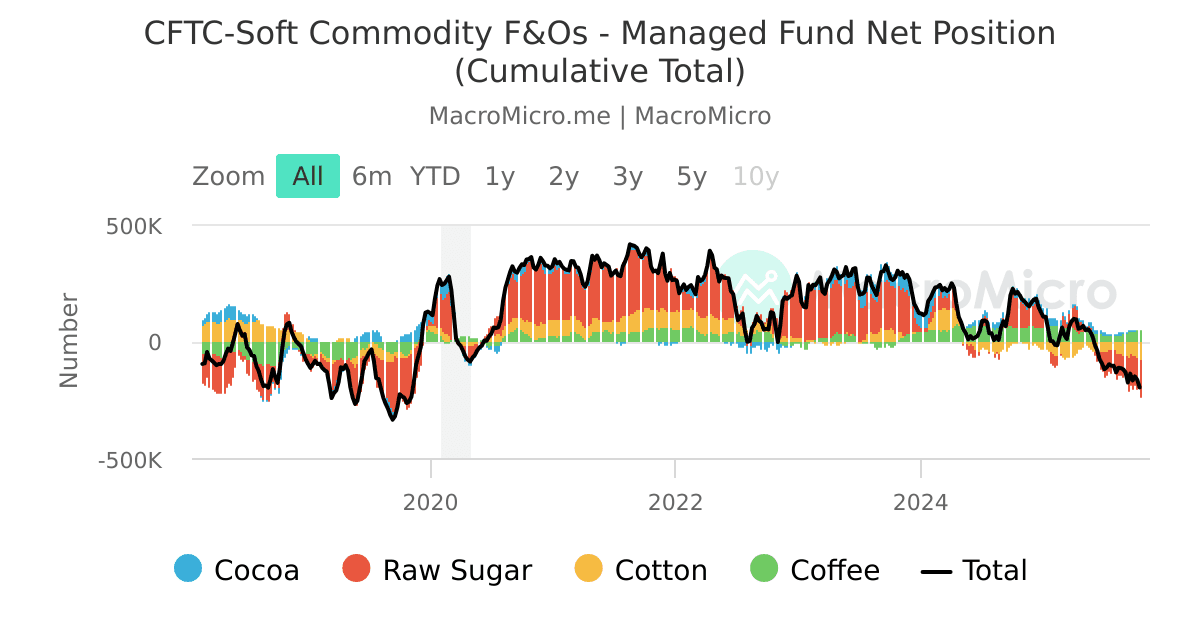Select the All zoom range

click(x=308, y=176)
